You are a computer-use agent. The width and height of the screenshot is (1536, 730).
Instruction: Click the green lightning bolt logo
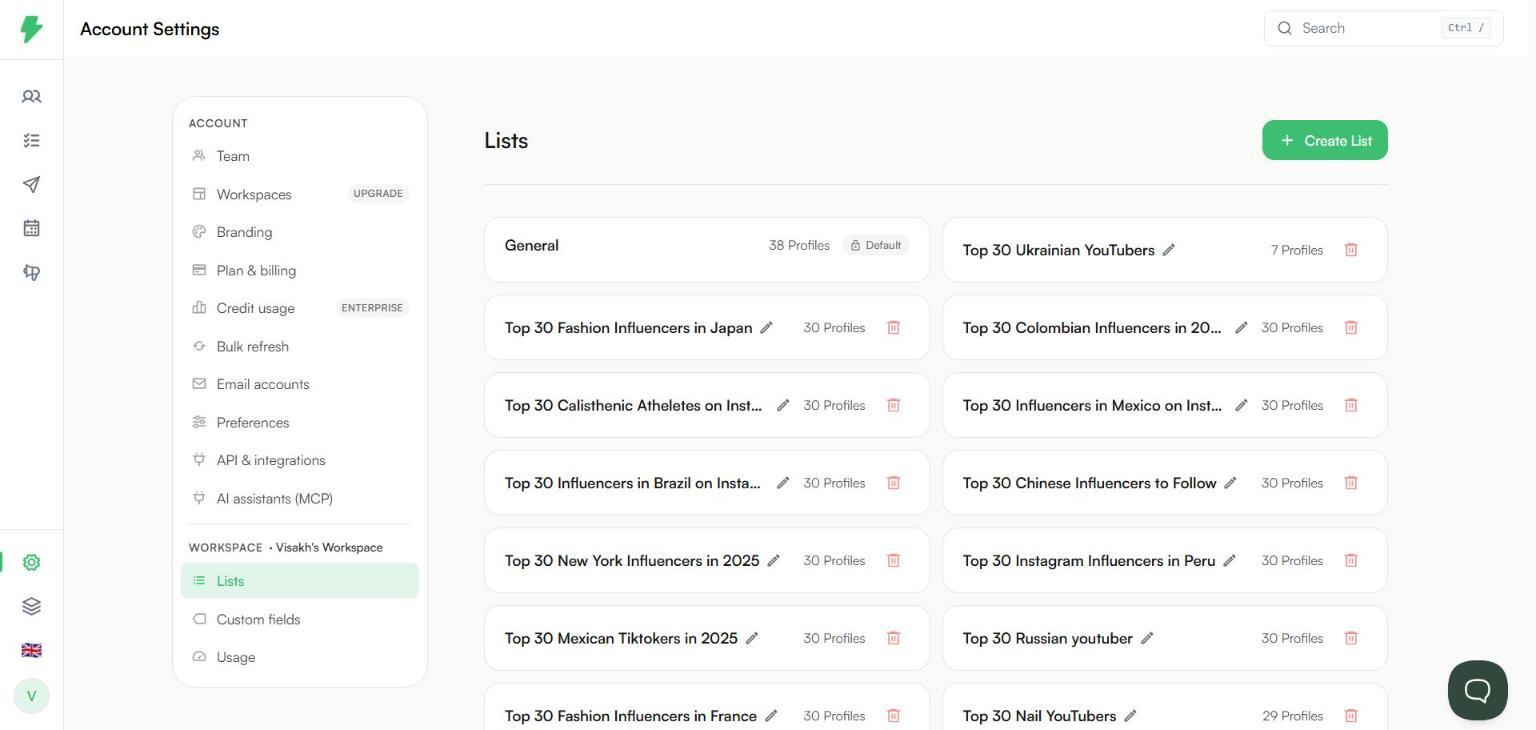(x=32, y=29)
